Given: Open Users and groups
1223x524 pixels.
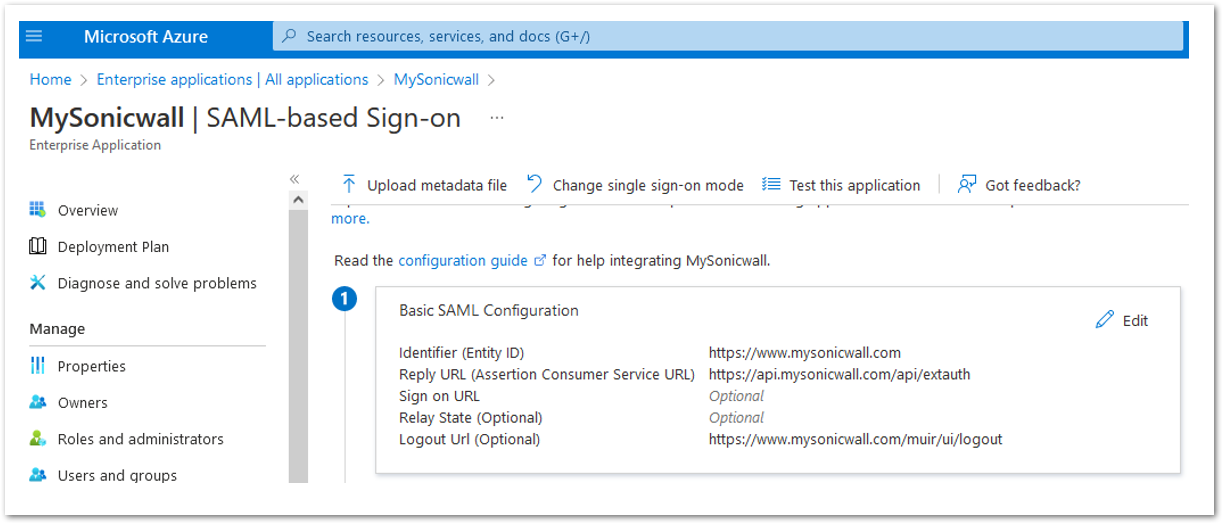Looking at the screenshot, I should point(117,475).
